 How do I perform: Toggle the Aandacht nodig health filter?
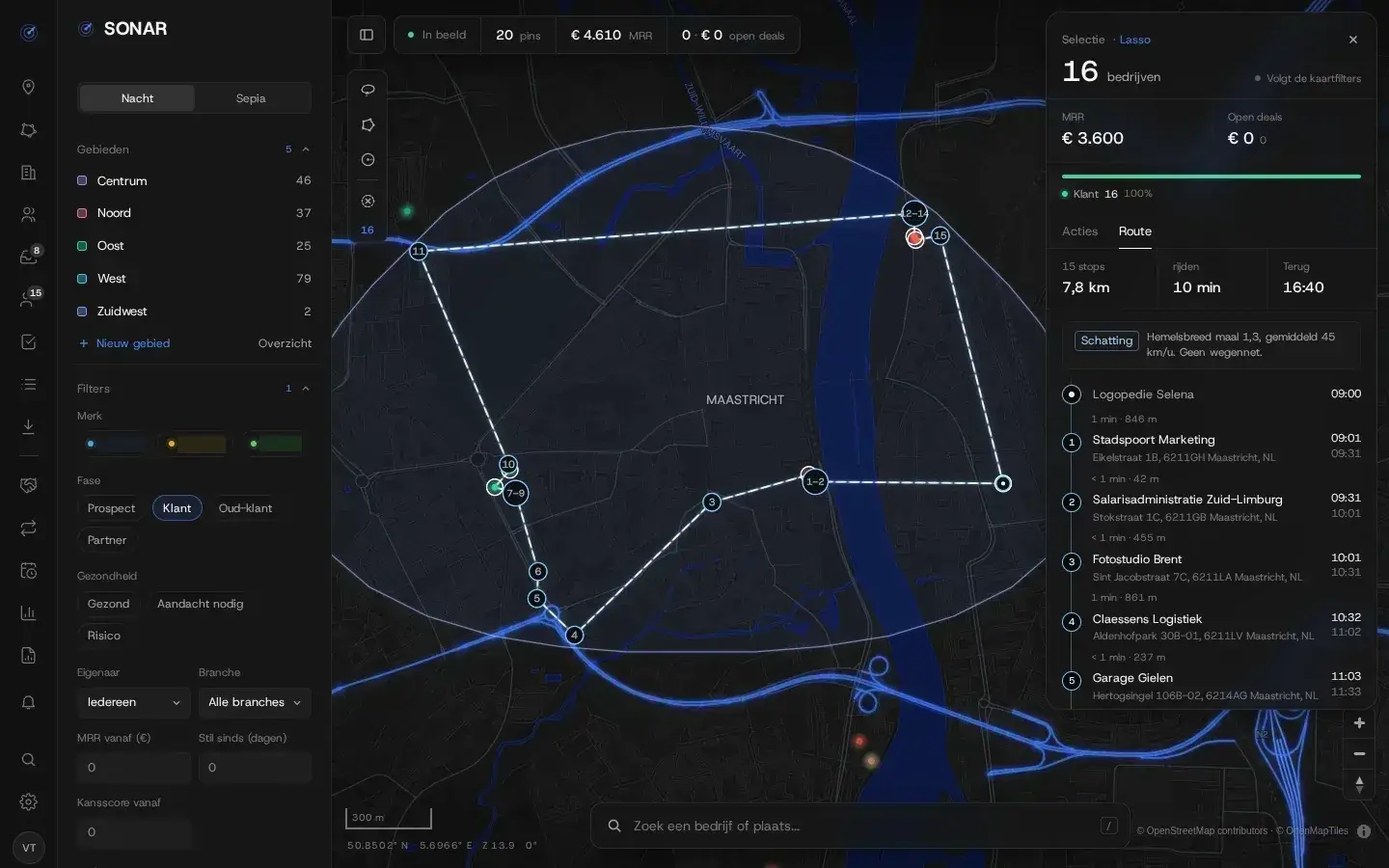pyautogui.click(x=200, y=604)
